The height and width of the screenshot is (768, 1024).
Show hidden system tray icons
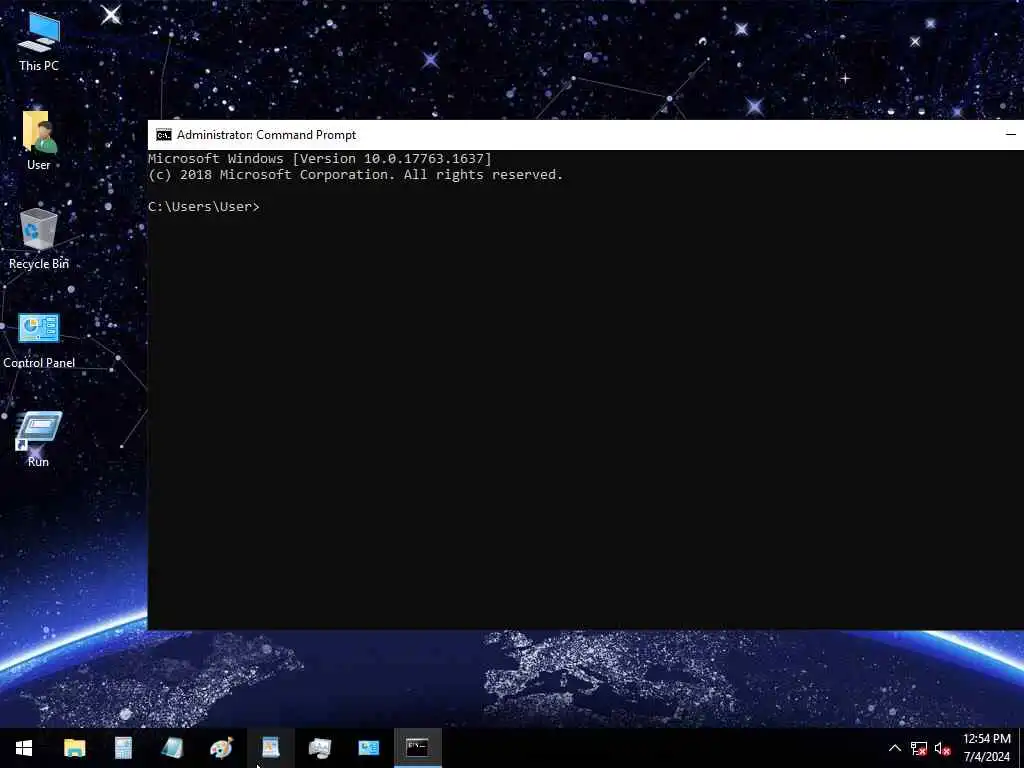tap(895, 748)
